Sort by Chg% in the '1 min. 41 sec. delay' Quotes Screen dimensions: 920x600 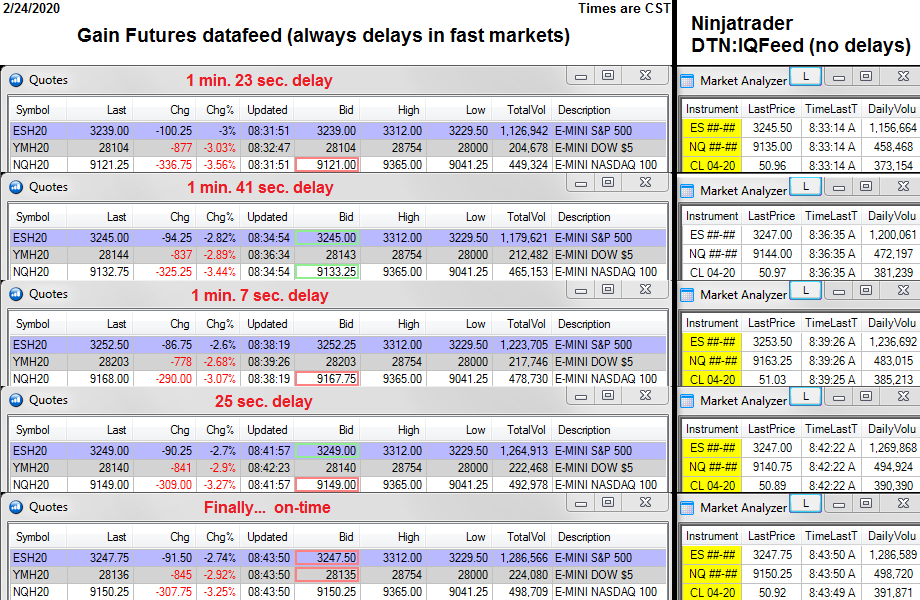(x=219, y=217)
